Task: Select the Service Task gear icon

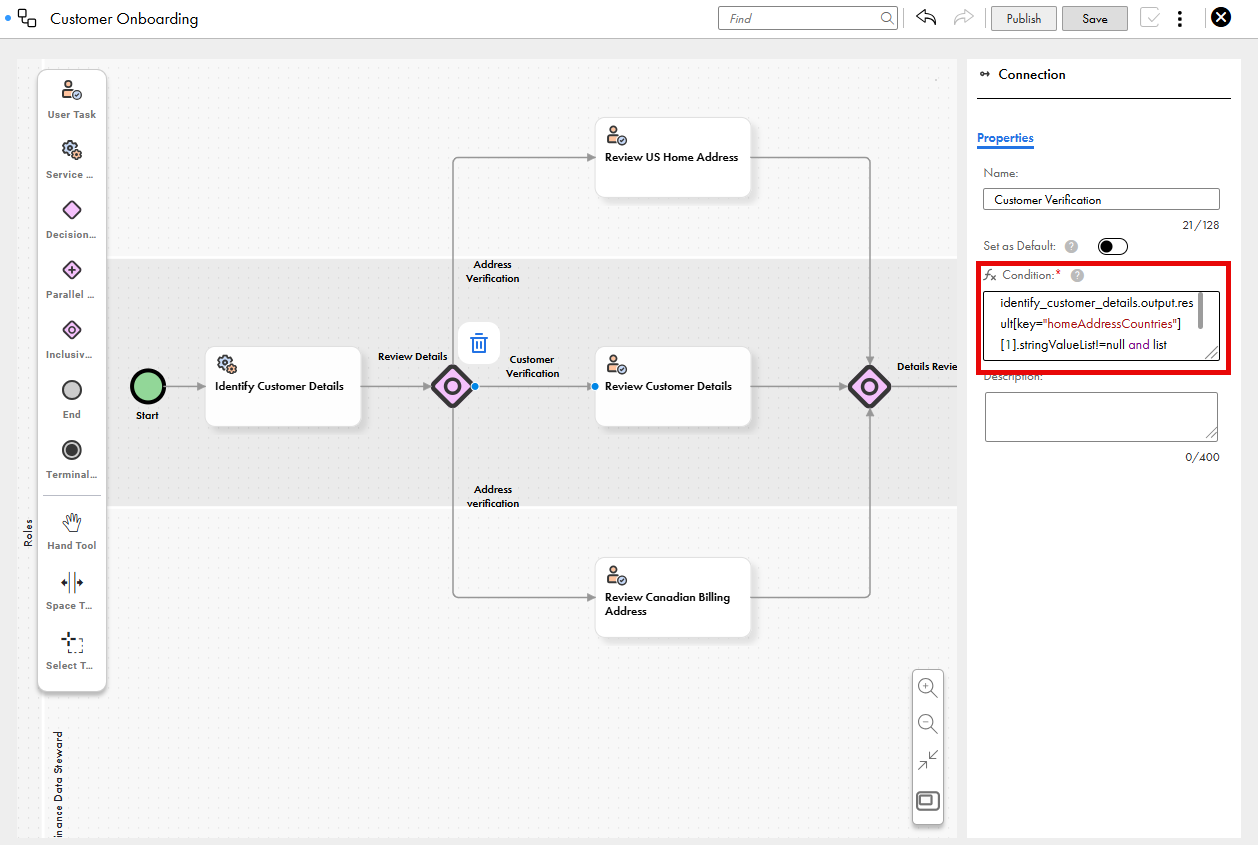Action: (x=71, y=150)
